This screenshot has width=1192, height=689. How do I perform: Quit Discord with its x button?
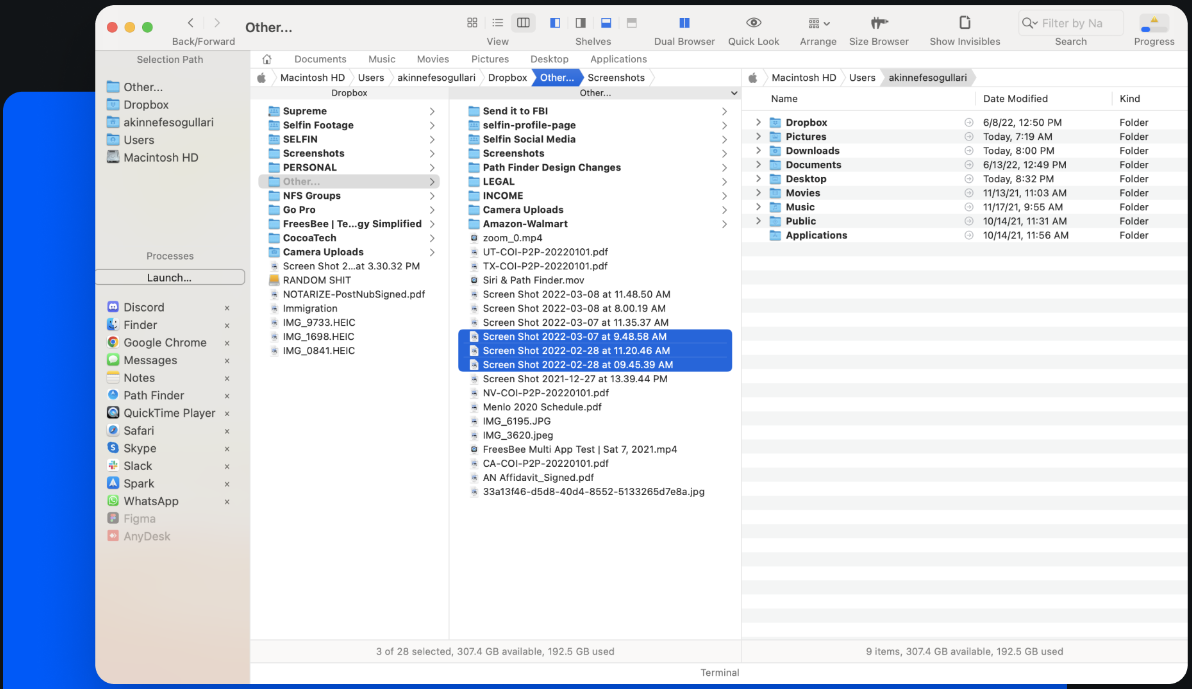tap(227, 308)
